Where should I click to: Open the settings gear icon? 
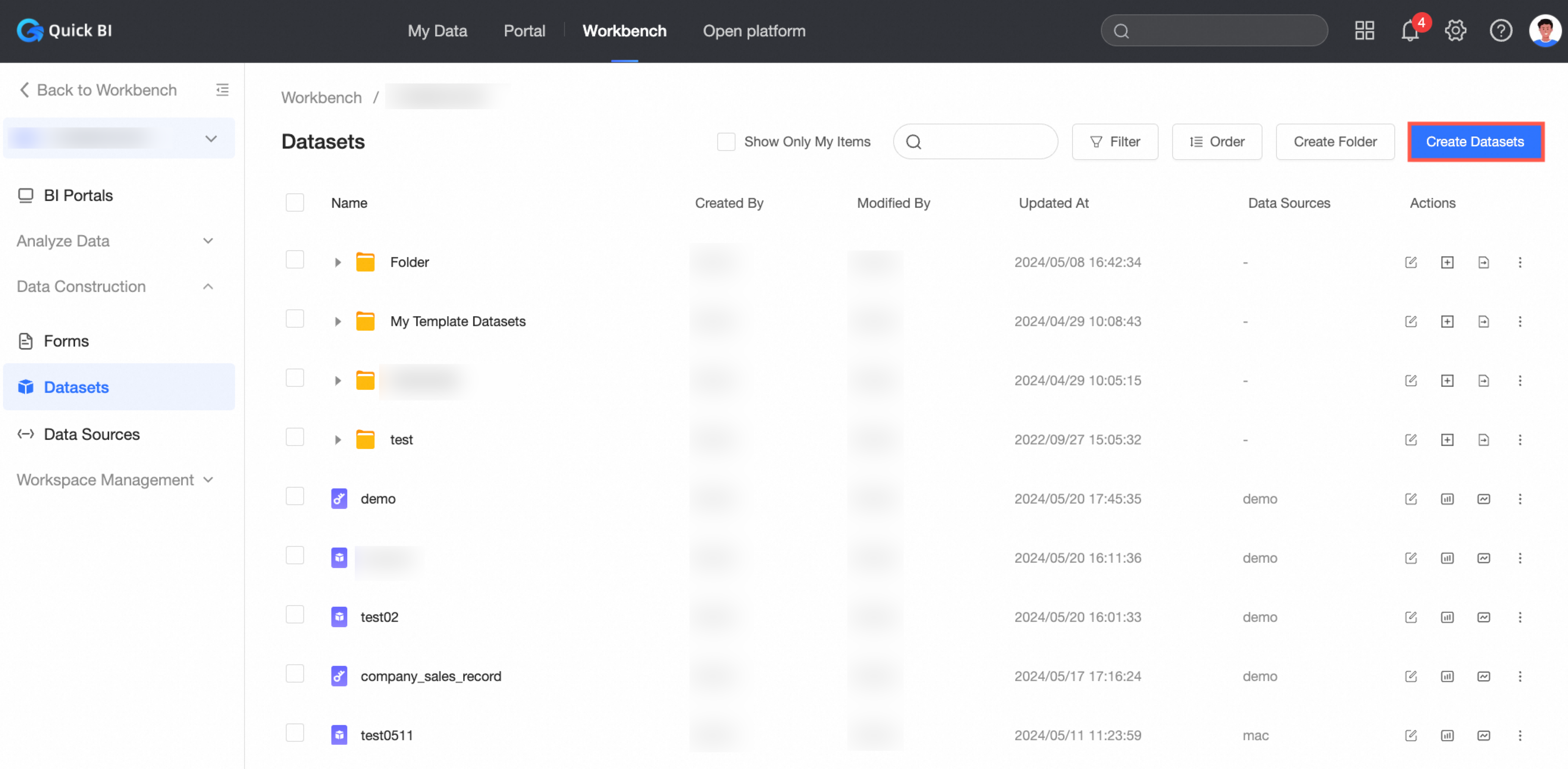tap(1455, 30)
